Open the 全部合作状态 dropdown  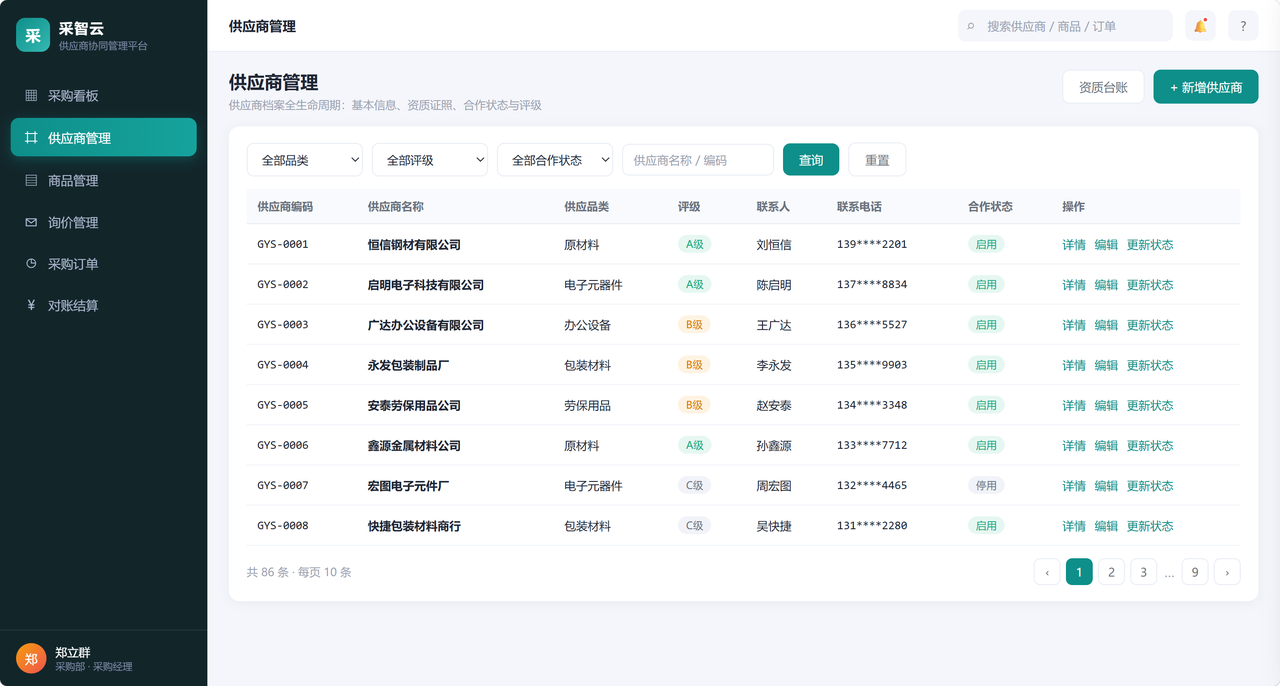(555, 160)
